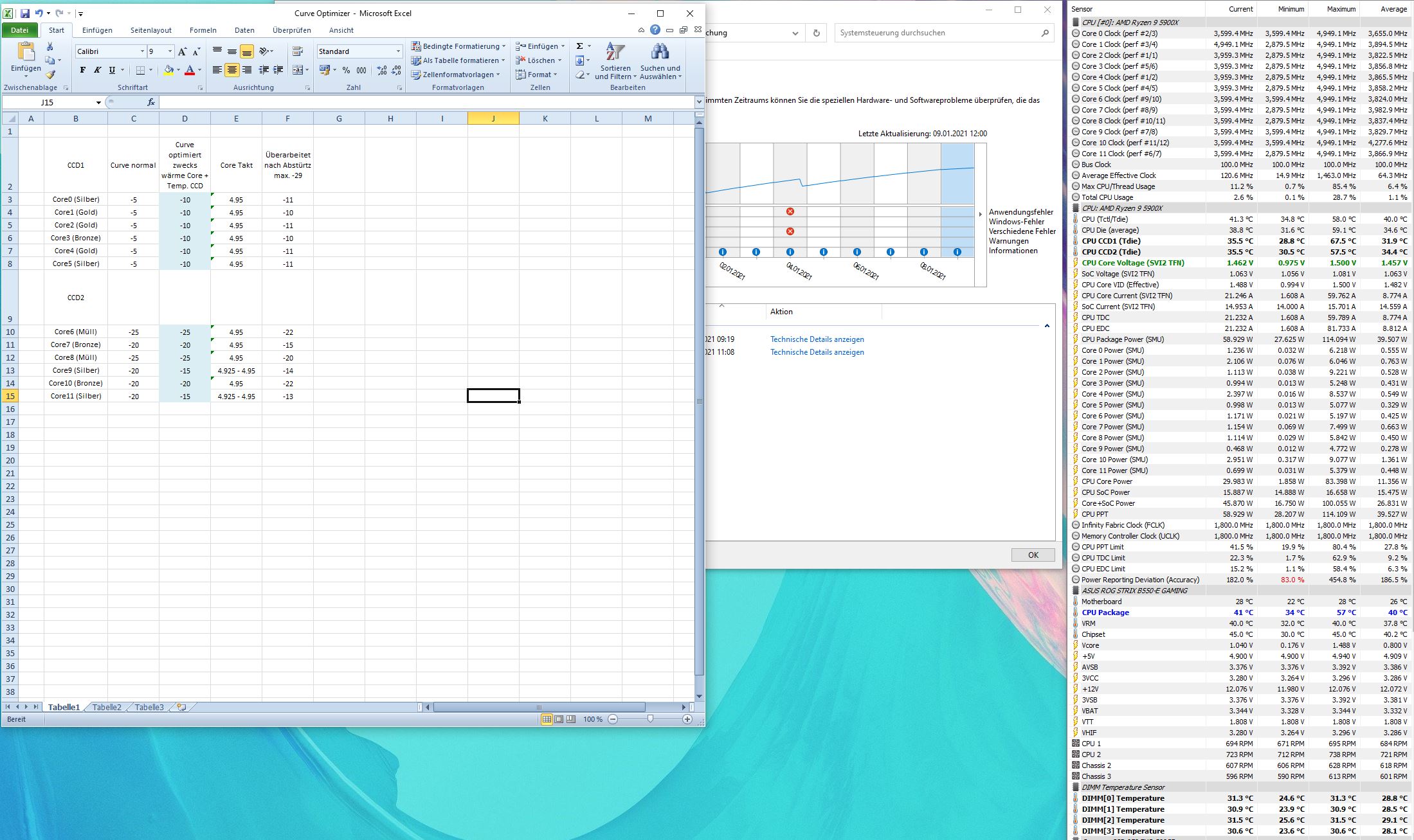Open the Calibri font name dropdown
1414x840 pixels.
pos(142,51)
